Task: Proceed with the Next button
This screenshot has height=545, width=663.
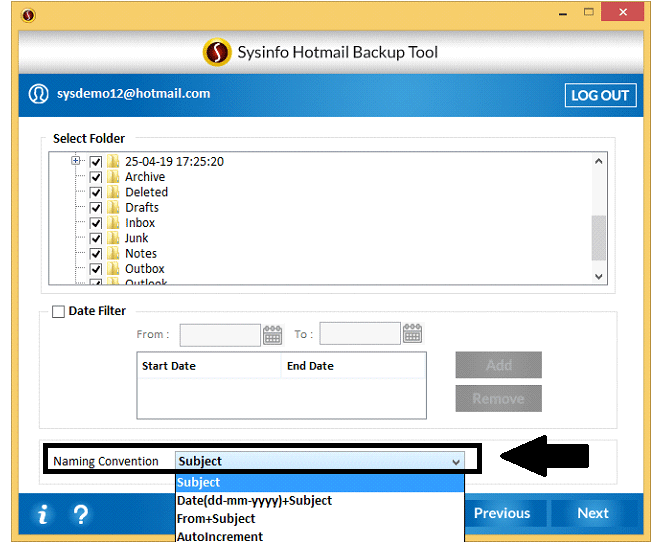Action: (593, 513)
